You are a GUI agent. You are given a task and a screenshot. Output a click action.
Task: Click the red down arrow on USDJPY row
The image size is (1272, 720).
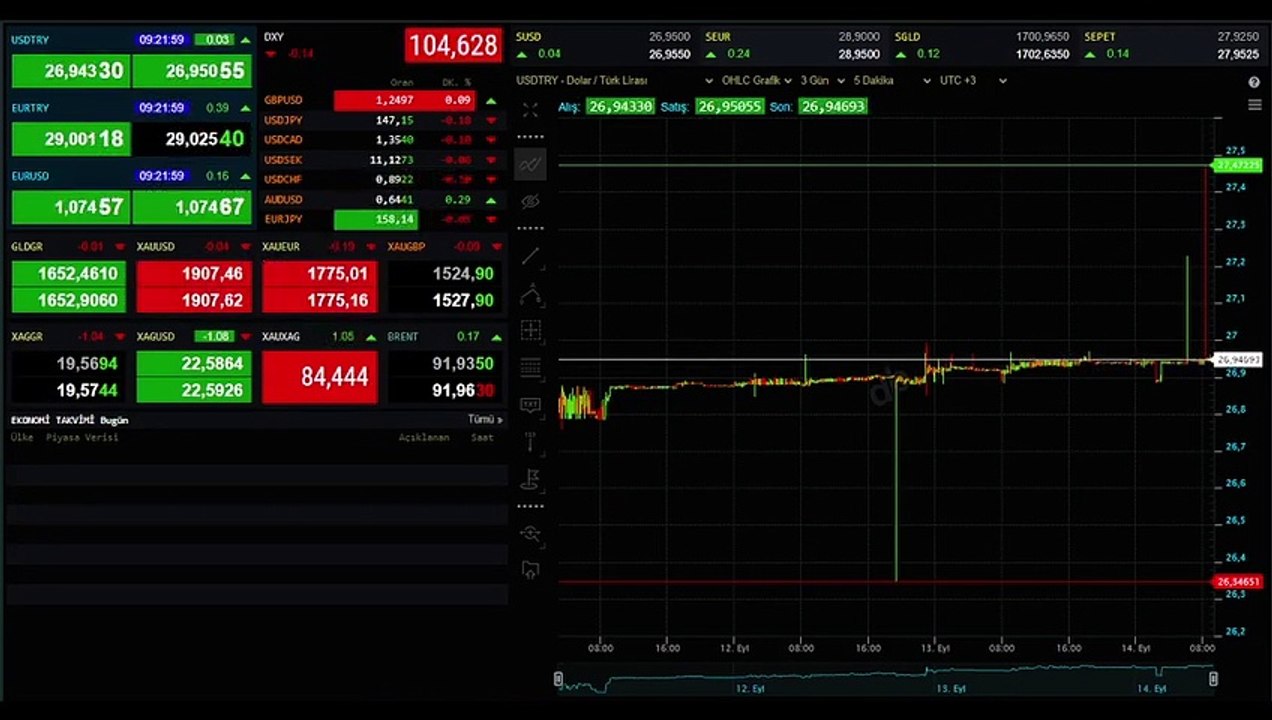click(x=491, y=120)
